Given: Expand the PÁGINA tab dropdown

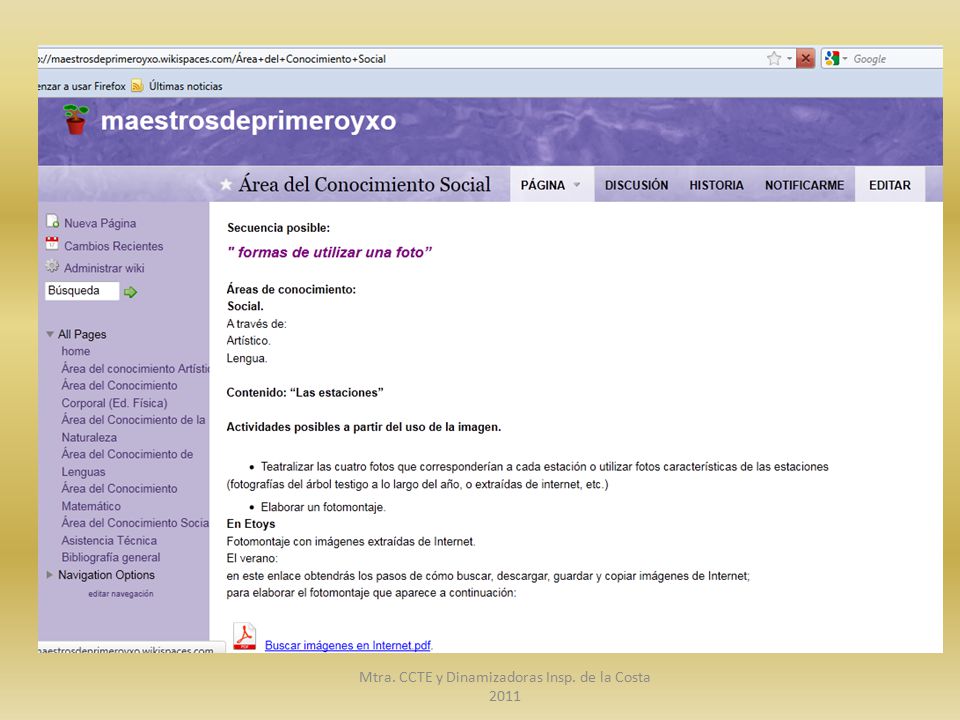Looking at the screenshot, I should (577, 185).
